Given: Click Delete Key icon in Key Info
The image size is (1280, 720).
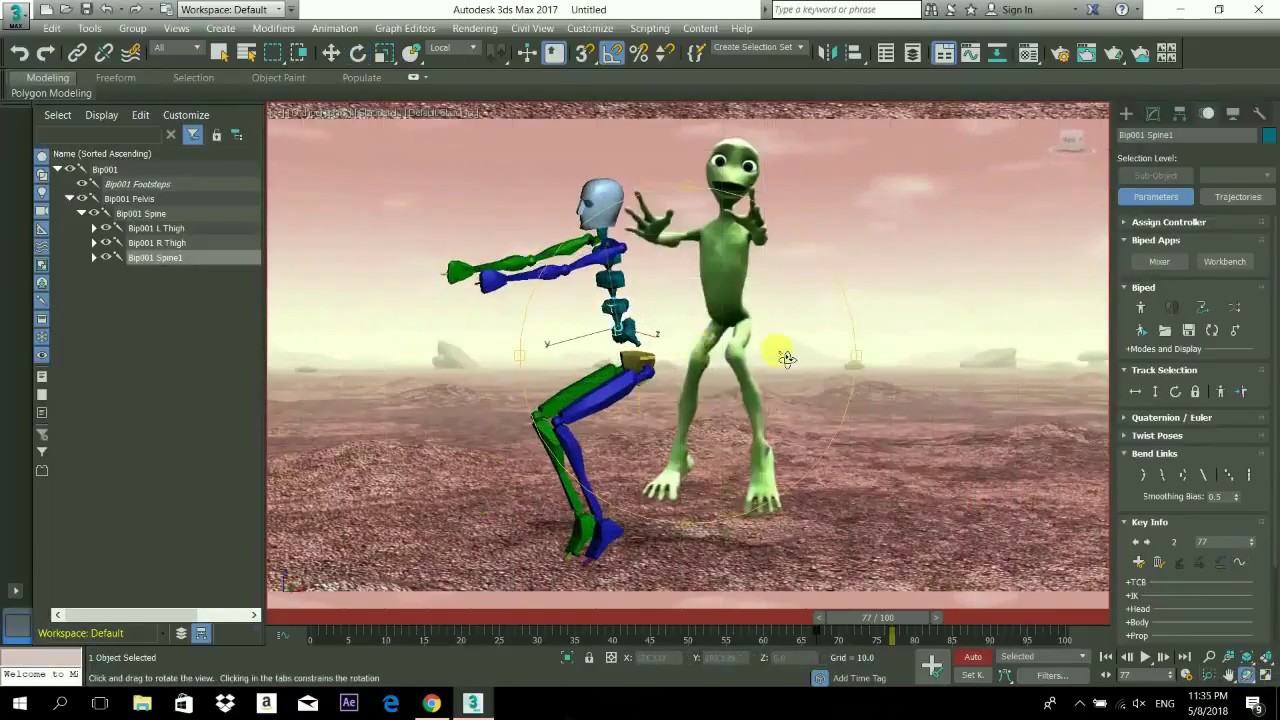Looking at the screenshot, I should coord(1158,562).
